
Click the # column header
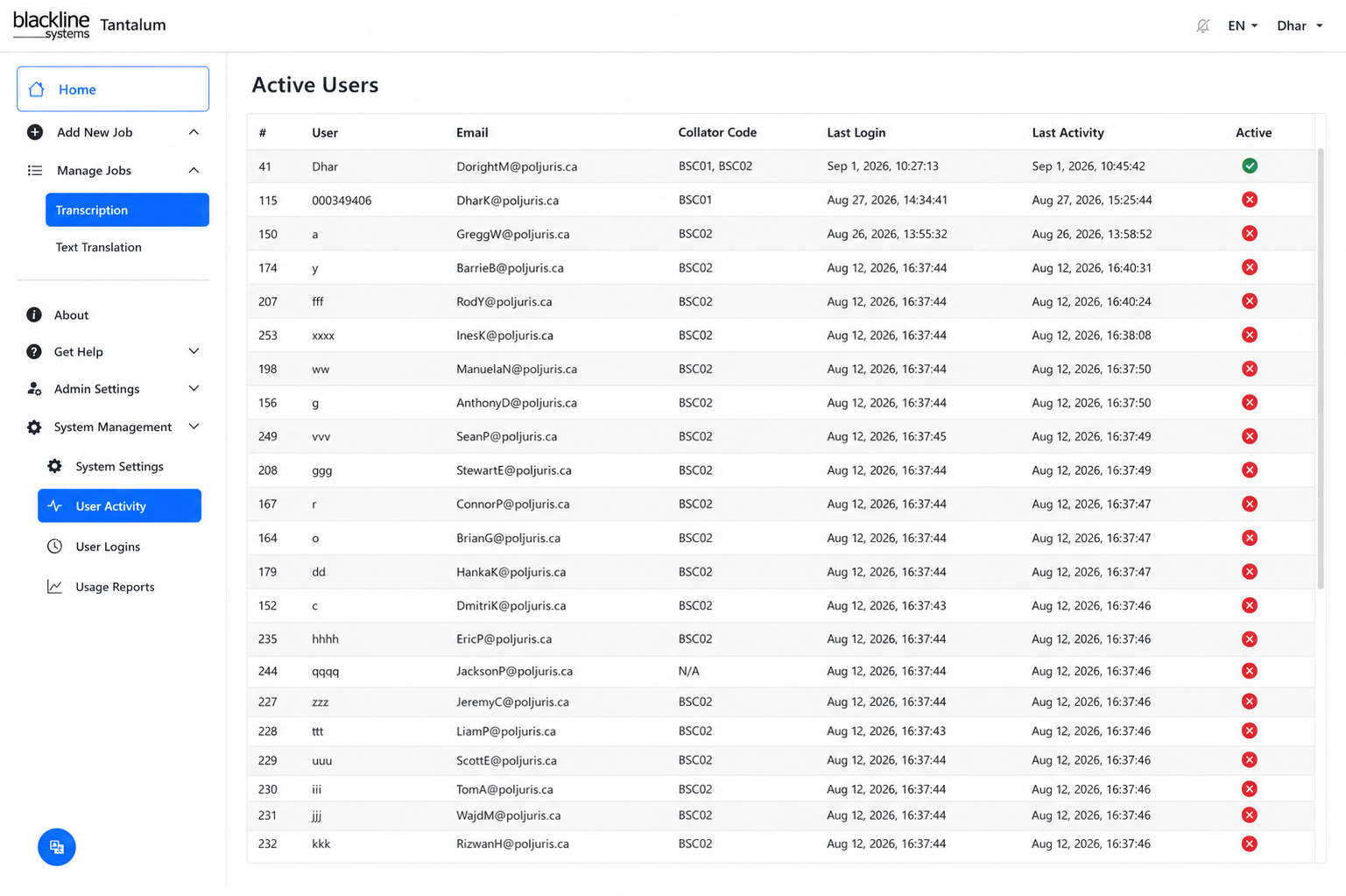263,133
